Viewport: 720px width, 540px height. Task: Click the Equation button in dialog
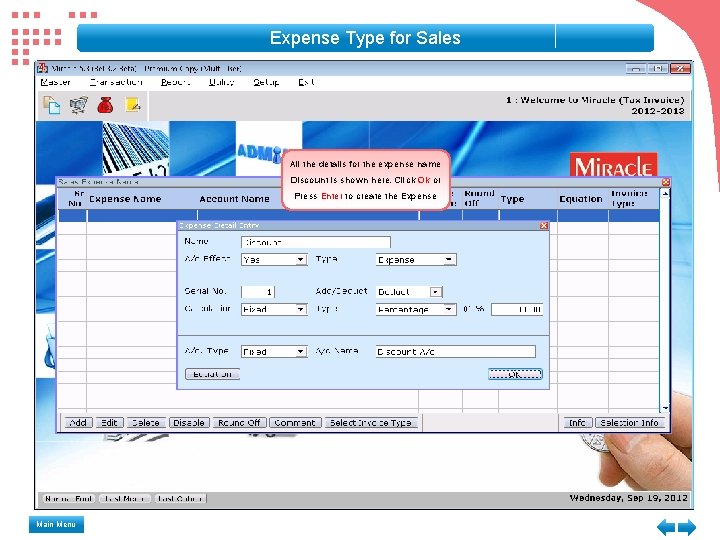[x=212, y=374]
